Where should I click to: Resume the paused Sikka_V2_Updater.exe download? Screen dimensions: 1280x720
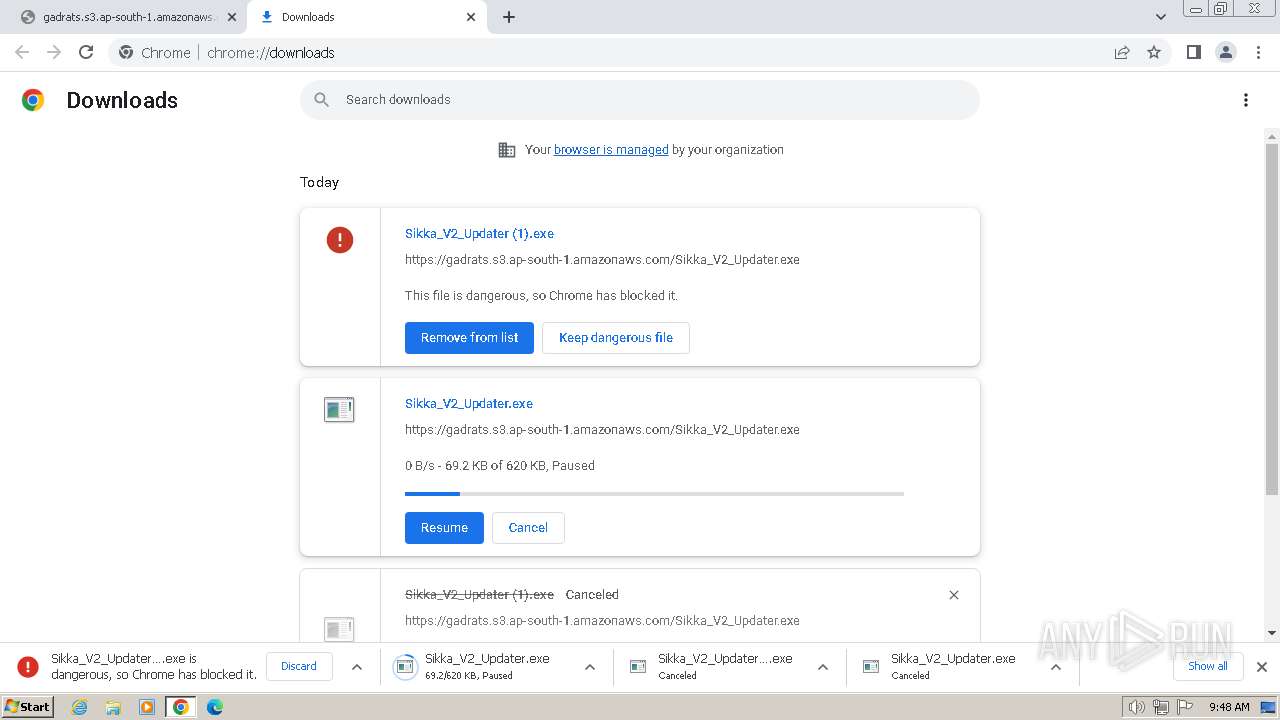pos(444,528)
